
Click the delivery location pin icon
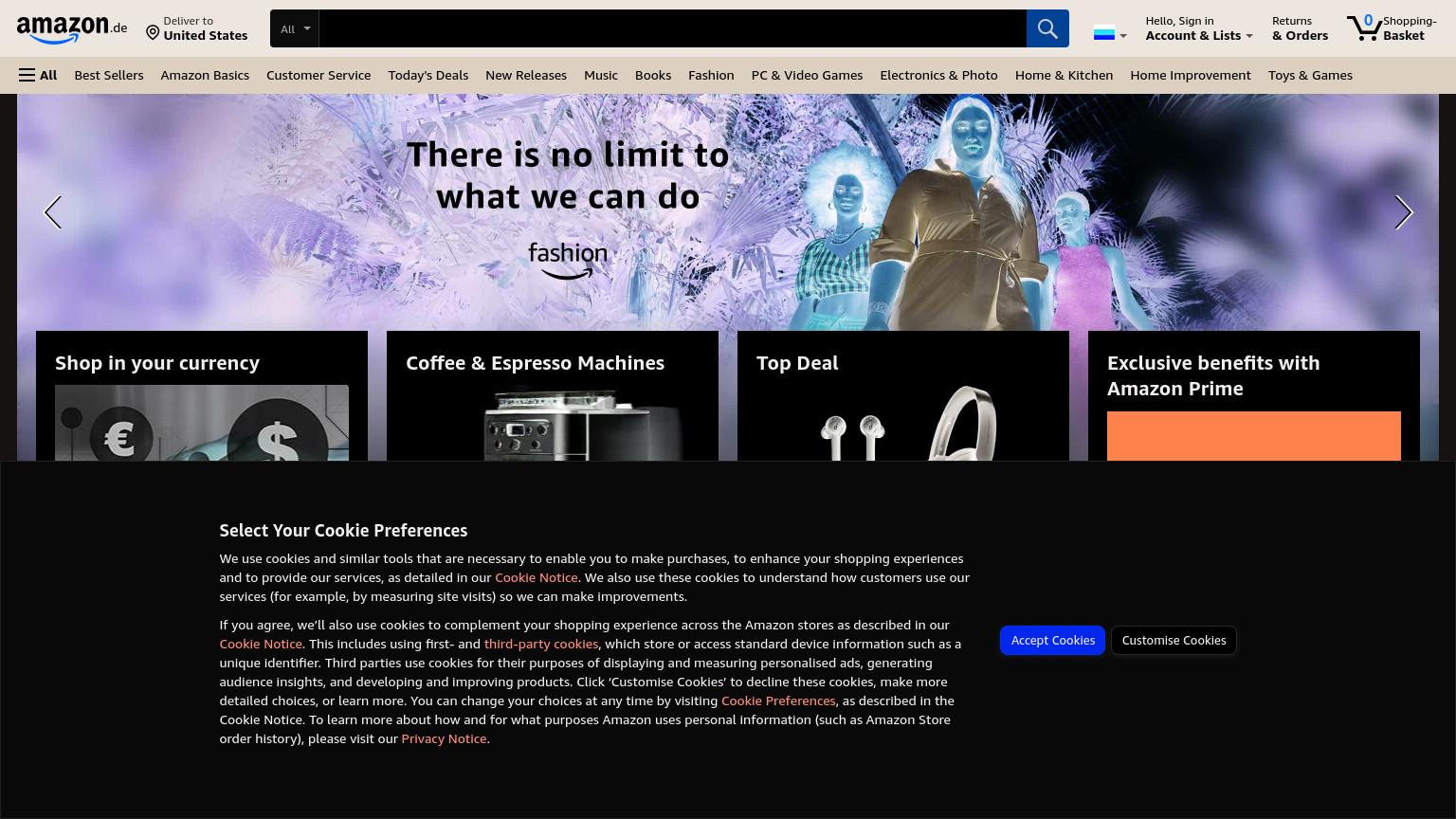pyautogui.click(x=153, y=33)
